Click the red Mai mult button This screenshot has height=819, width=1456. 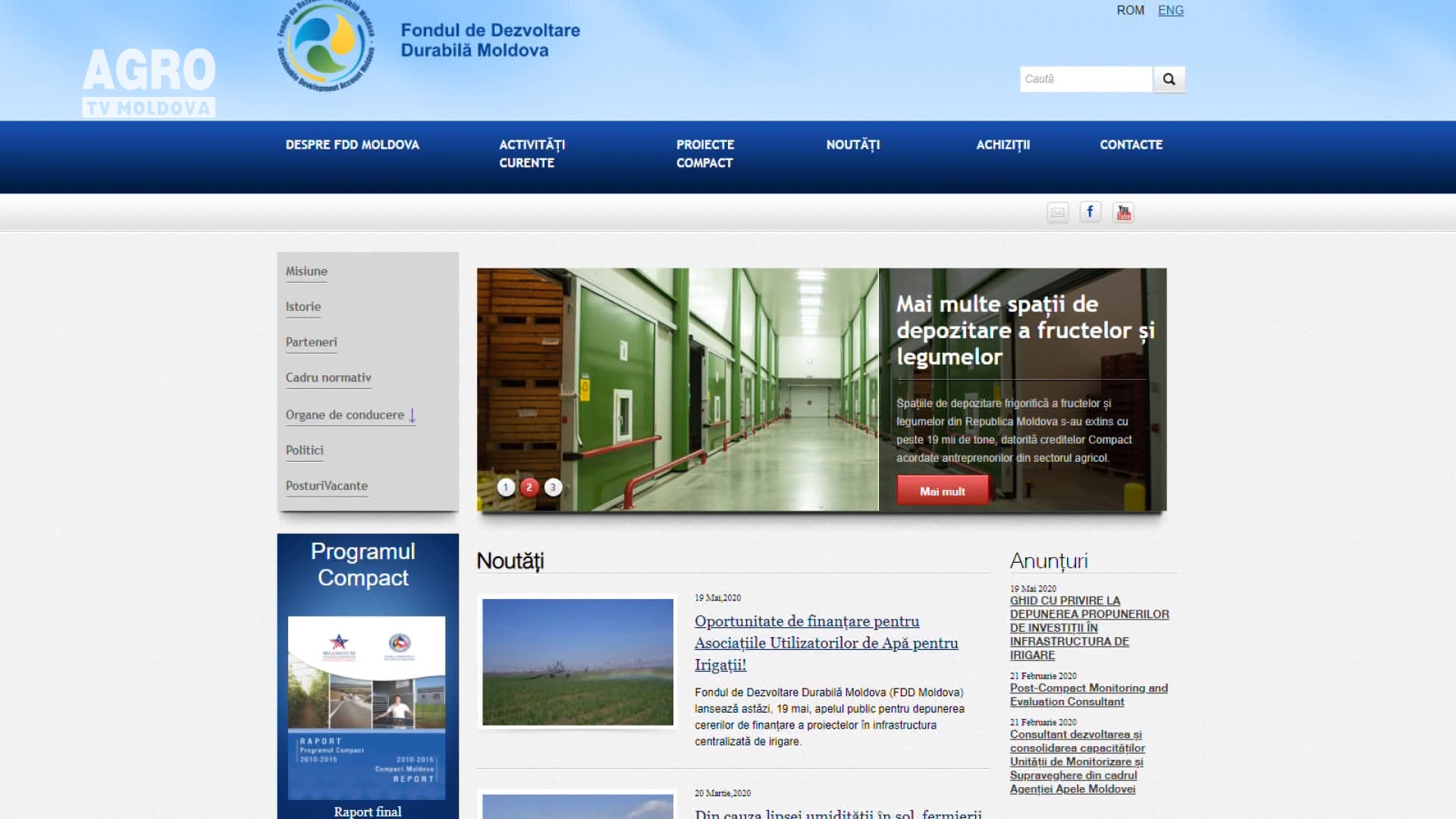pos(943,491)
